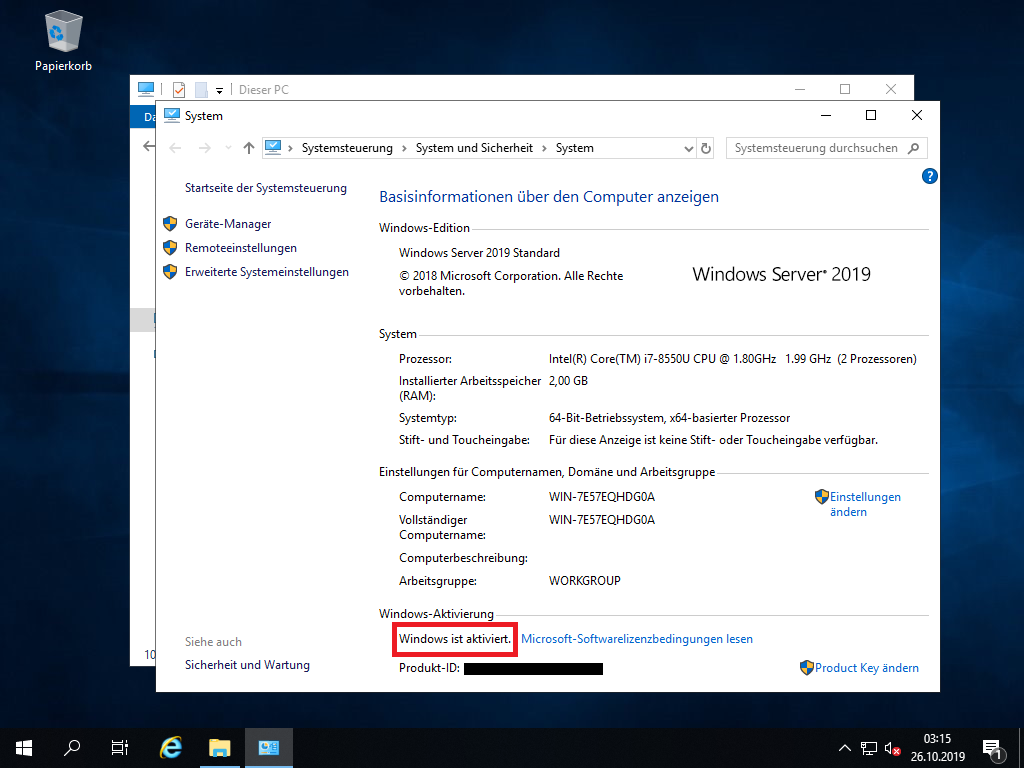Open Task View on the taskbar

120,747
